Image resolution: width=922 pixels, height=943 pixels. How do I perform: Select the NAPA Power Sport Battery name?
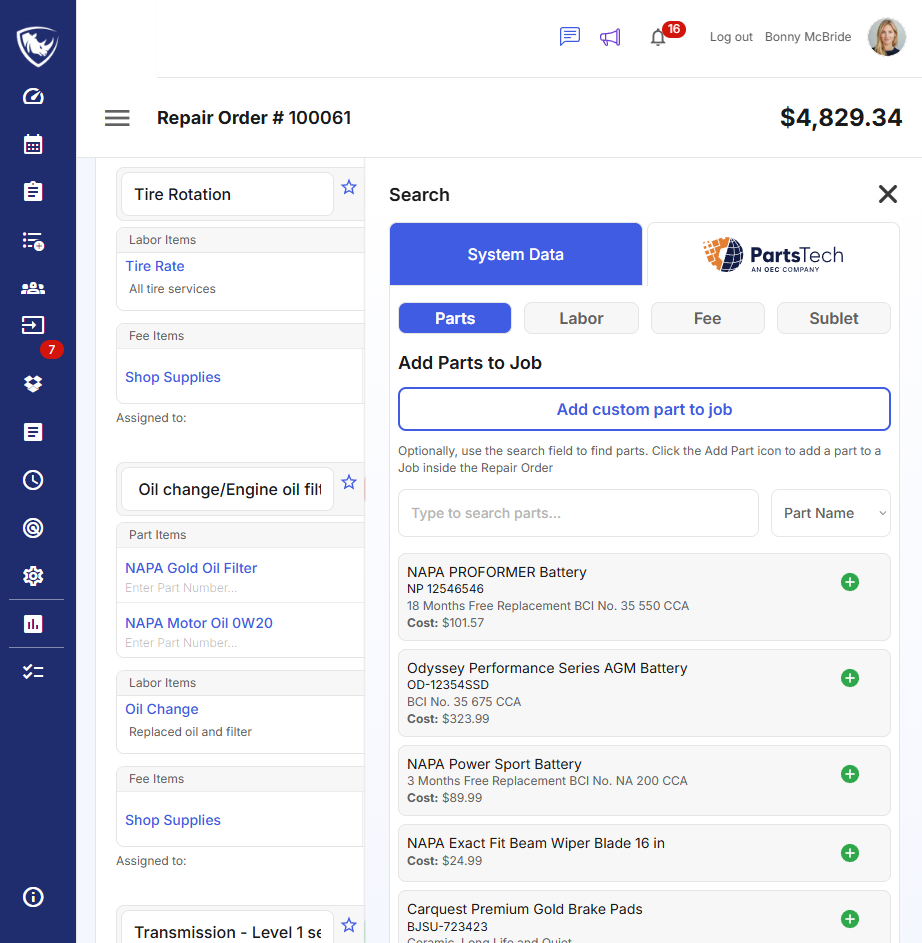pos(494,764)
